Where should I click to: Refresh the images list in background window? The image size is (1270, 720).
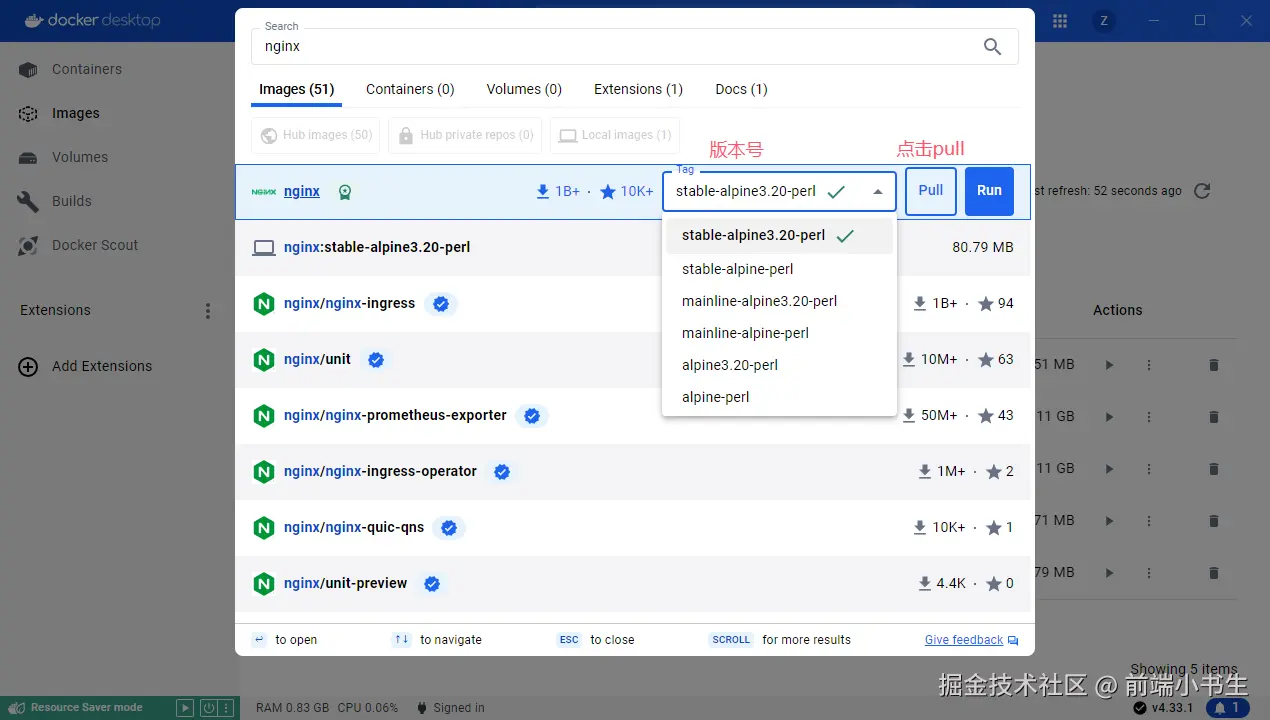tap(1203, 190)
